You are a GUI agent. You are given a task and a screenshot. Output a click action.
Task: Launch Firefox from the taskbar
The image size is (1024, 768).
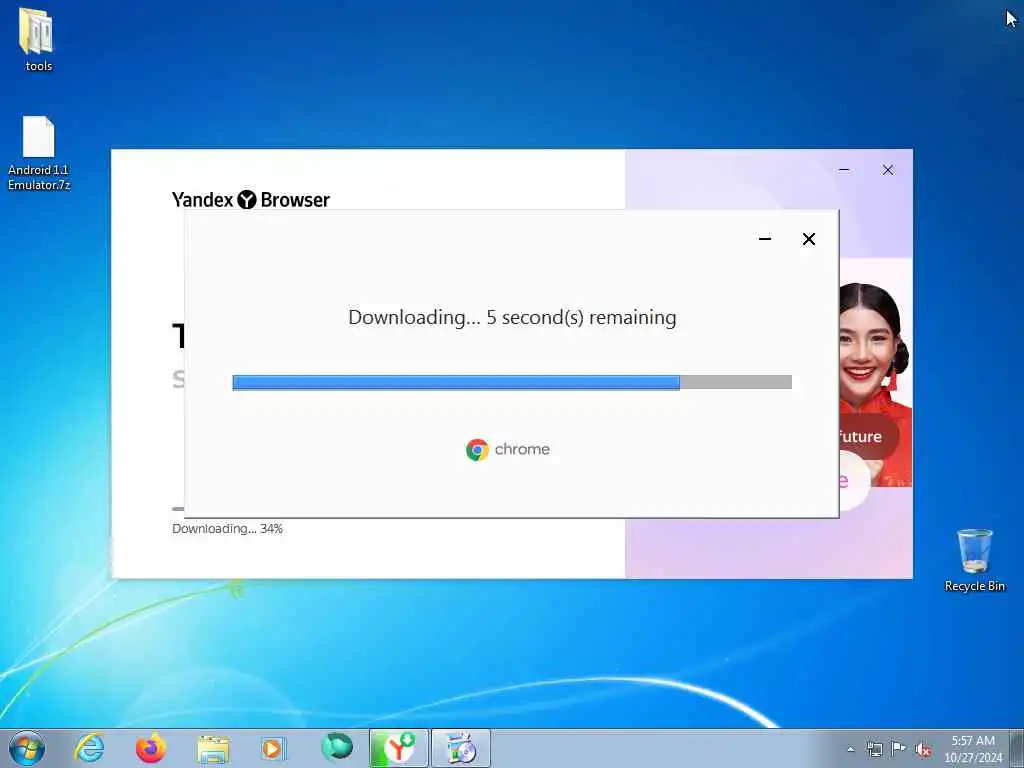[x=150, y=748]
